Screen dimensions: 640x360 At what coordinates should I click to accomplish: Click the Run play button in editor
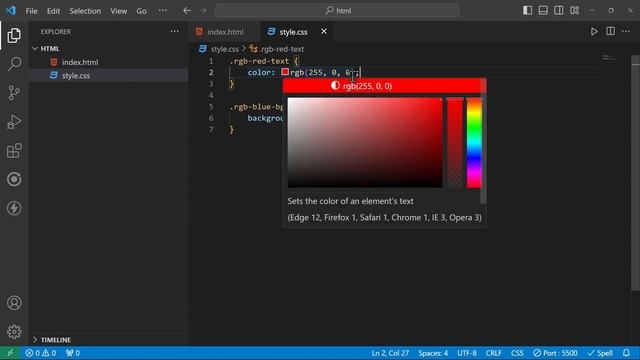click(594, 31)
